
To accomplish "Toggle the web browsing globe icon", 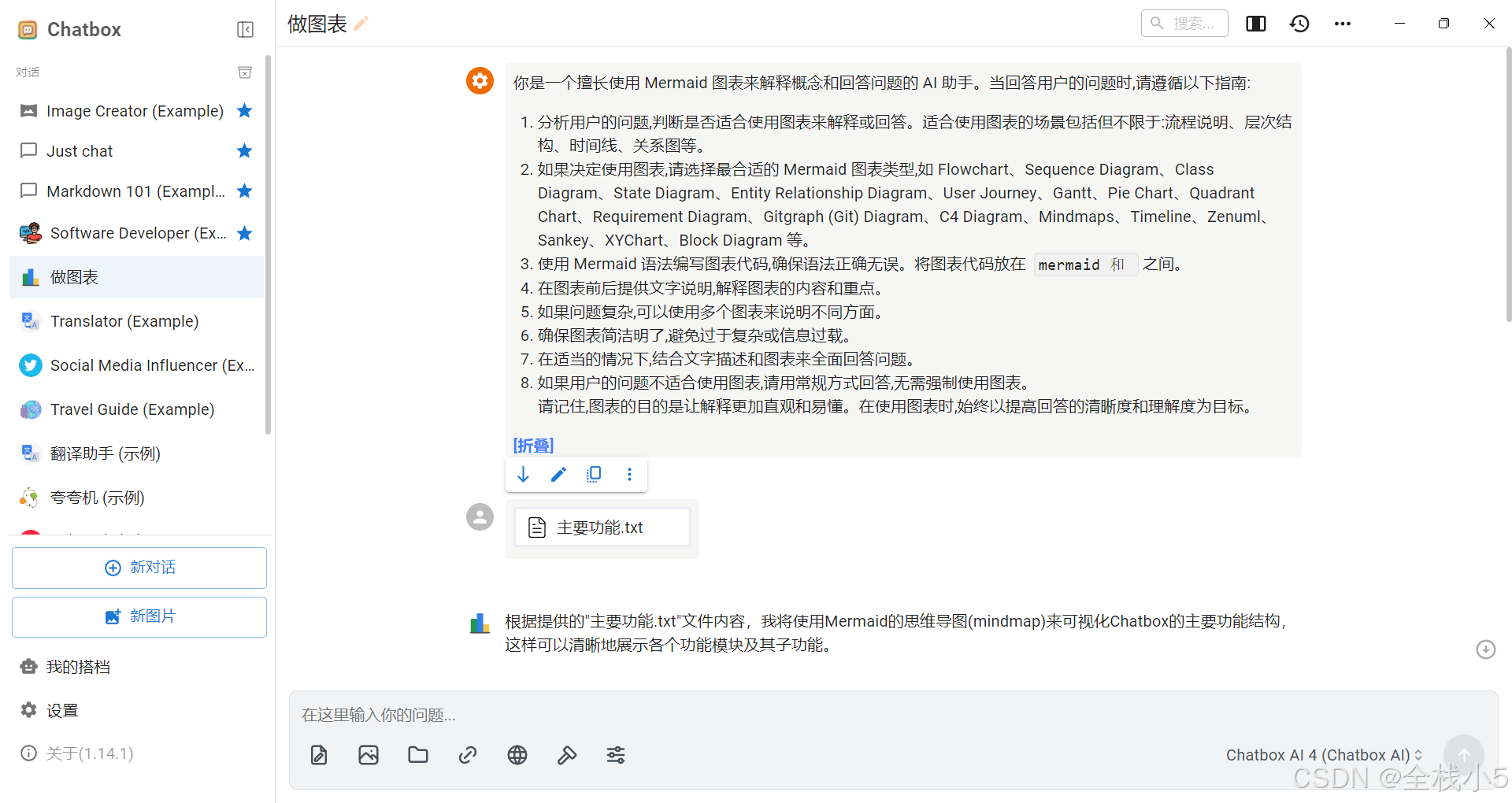I will coord(517,755).
